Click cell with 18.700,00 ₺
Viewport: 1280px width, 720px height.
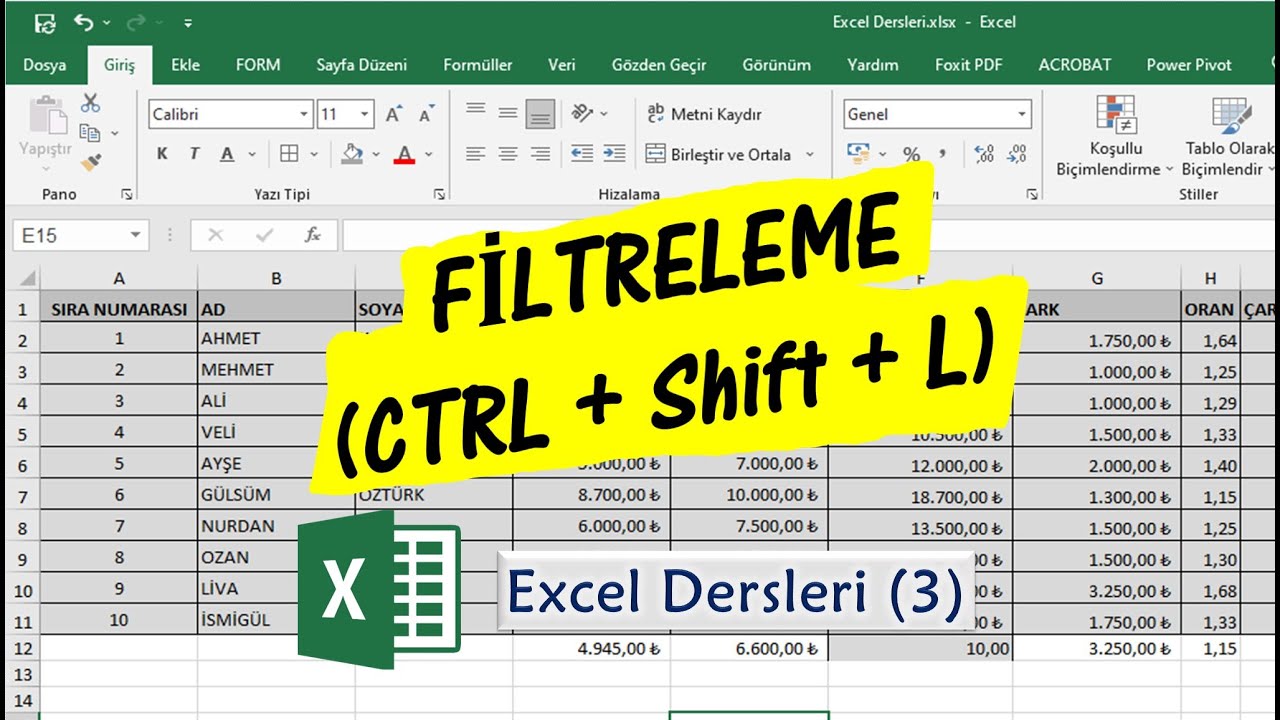click(x=920, y=495)
